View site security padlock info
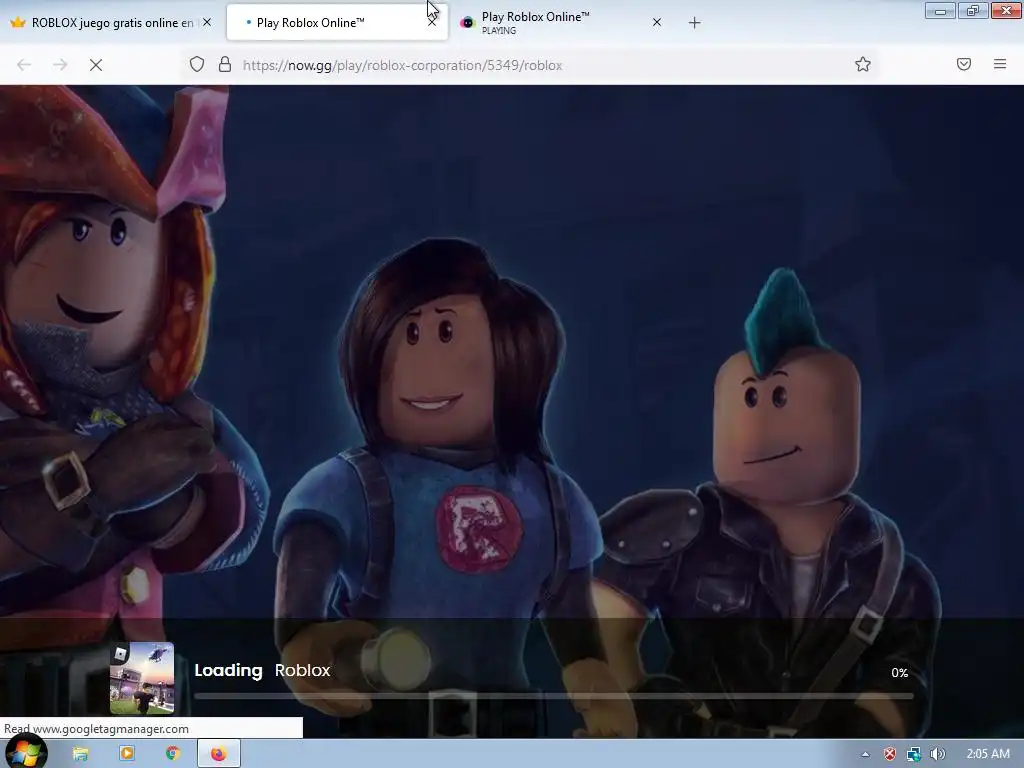Viewport: 1024px width, 768px height. pos(225,64)
